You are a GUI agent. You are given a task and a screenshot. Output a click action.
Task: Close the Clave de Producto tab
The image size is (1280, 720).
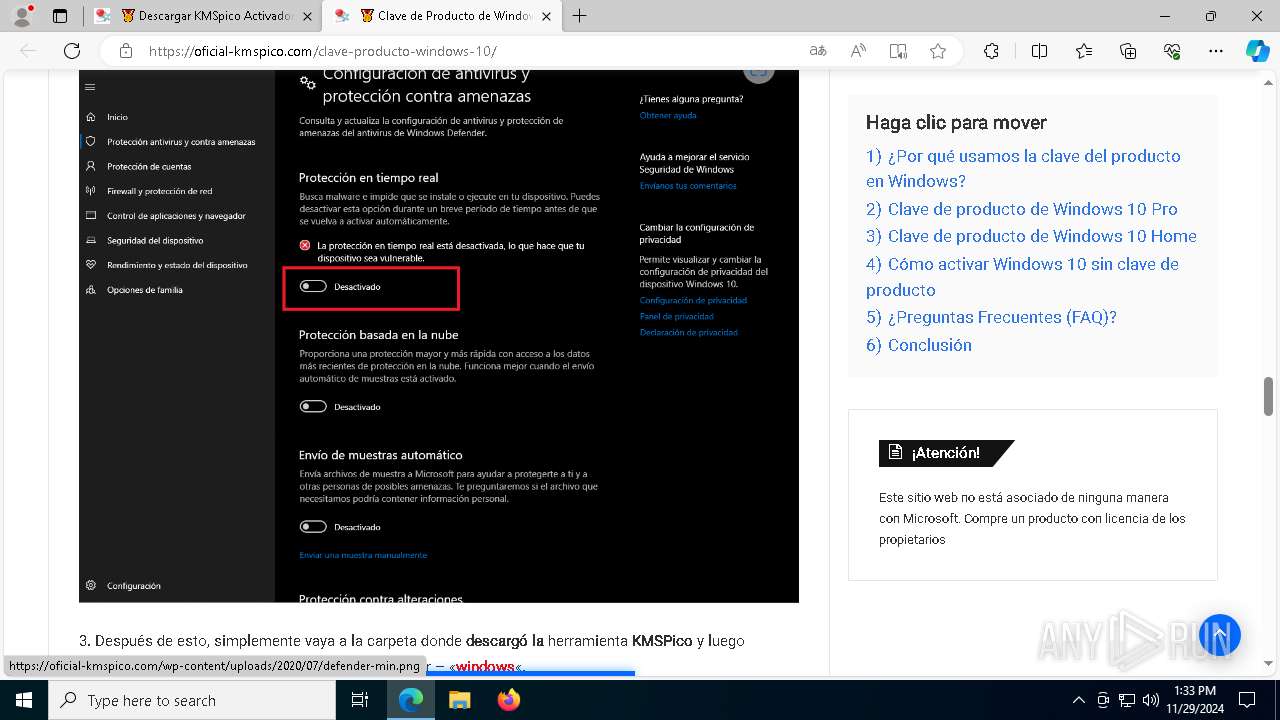546,16
